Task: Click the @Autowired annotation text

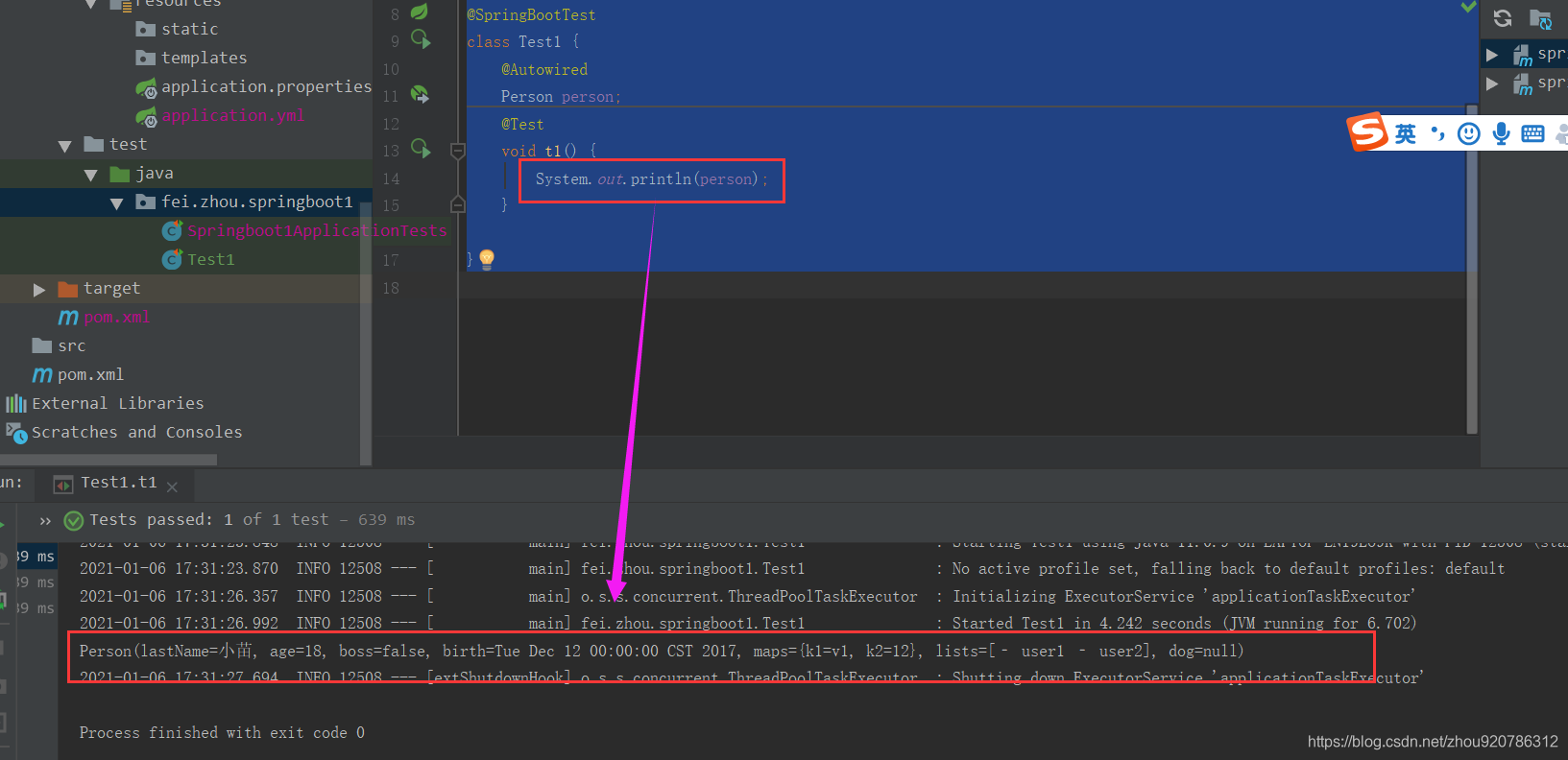Action: [x=544, y=70]
